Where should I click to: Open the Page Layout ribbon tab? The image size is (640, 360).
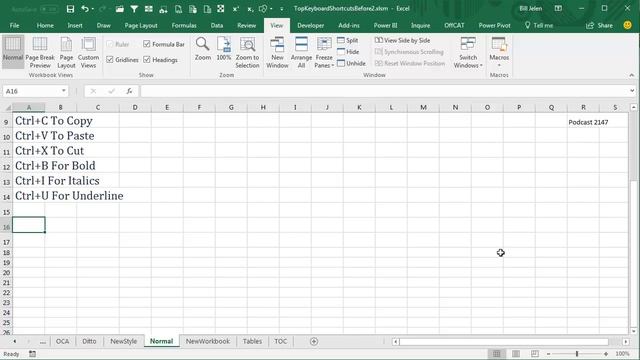(141, 25)
